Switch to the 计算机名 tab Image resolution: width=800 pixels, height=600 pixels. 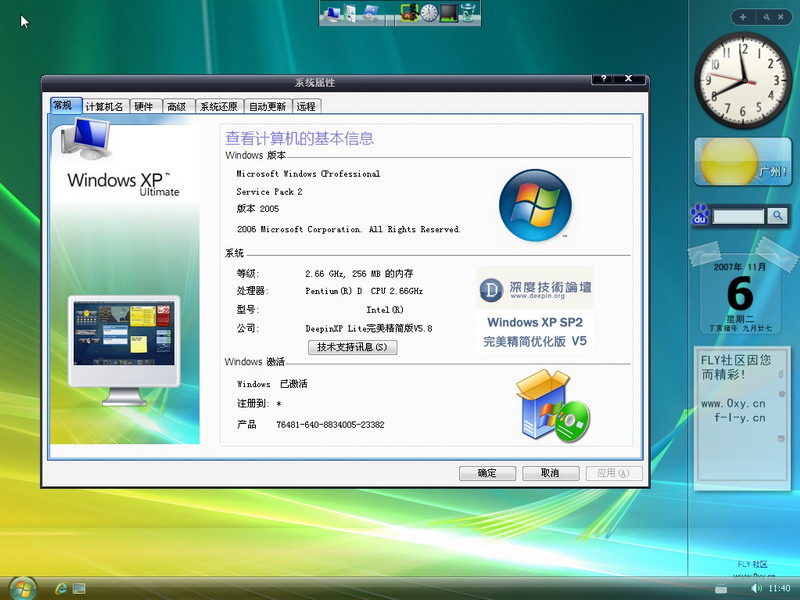coord(105,106)
